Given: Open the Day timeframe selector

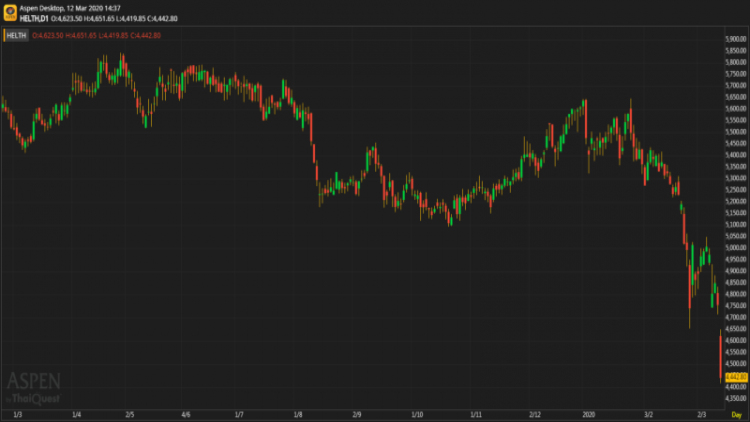Looking at the screenshot, I should tap(736, 414).
